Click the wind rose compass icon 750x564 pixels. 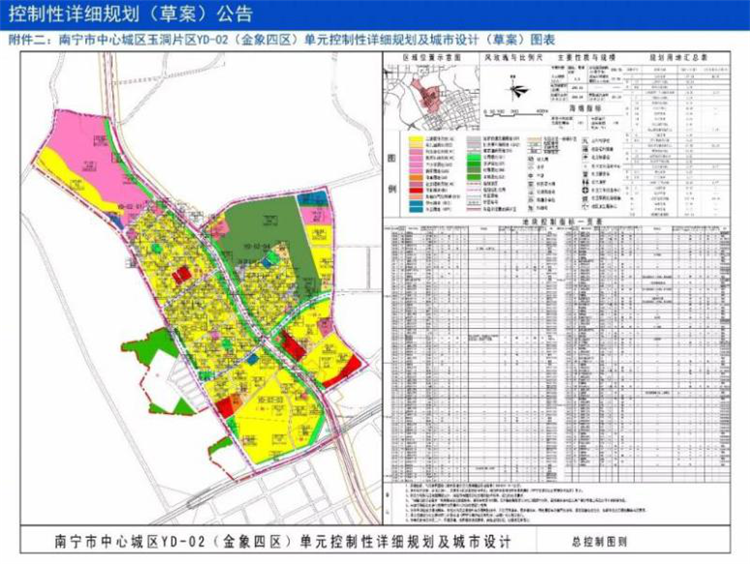tap(518, 89)
